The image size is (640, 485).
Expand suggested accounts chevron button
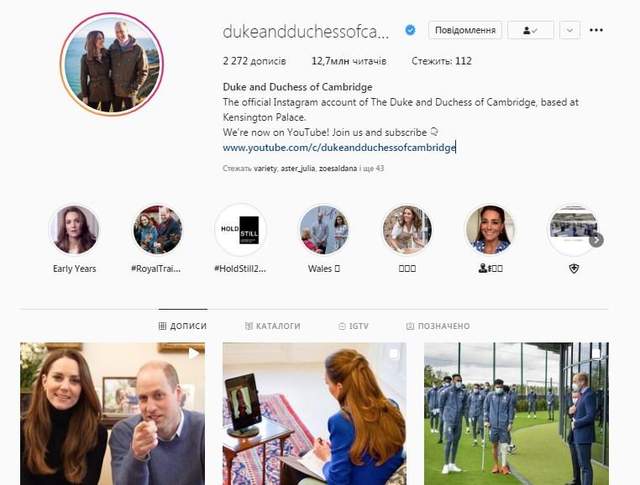click(570, 30)
